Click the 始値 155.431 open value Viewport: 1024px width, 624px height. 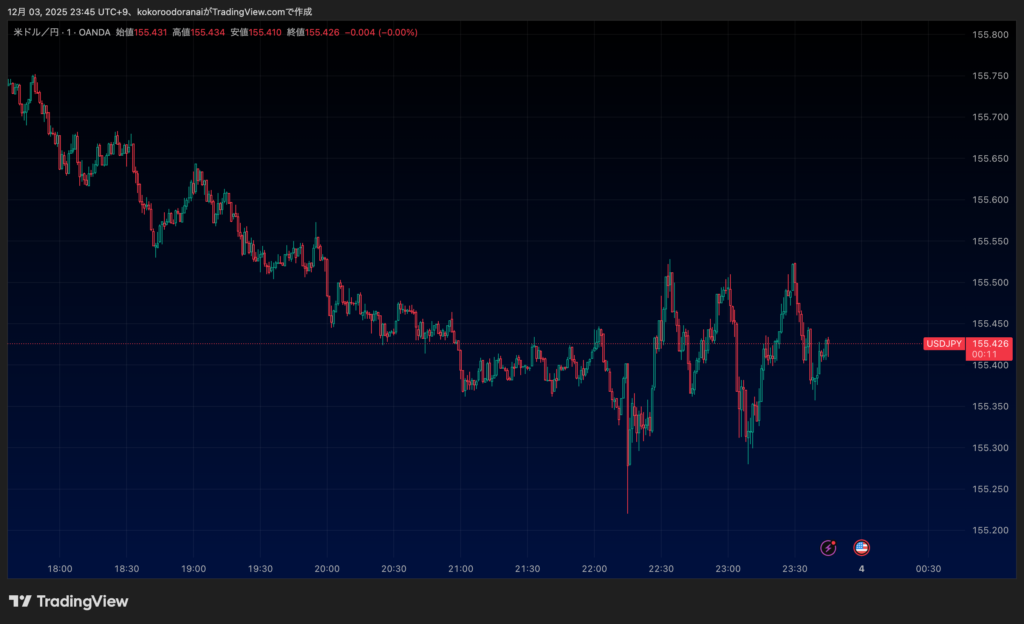(139, 32)
